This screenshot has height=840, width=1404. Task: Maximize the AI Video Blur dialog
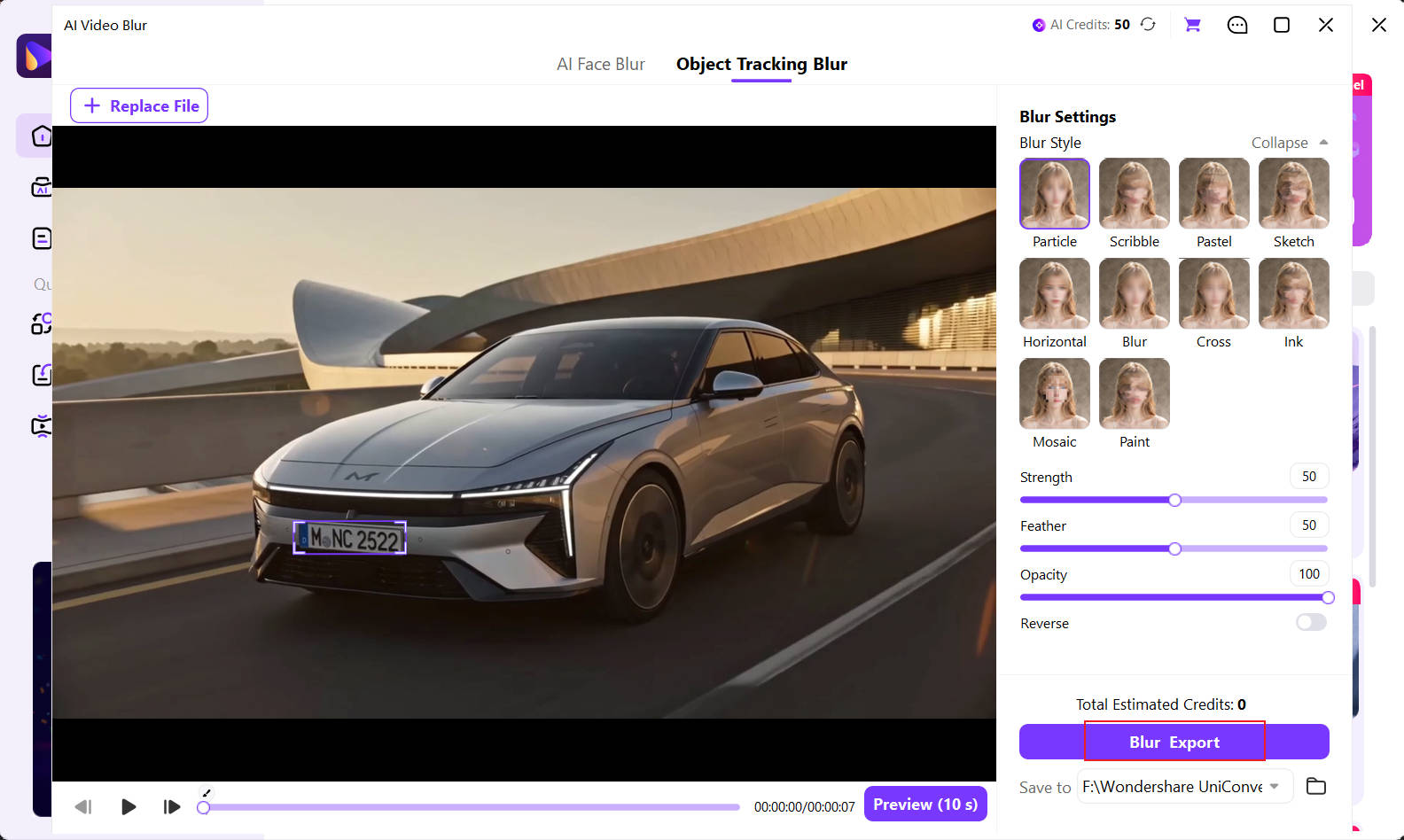pyautogui.click(x=1282, y=25)
